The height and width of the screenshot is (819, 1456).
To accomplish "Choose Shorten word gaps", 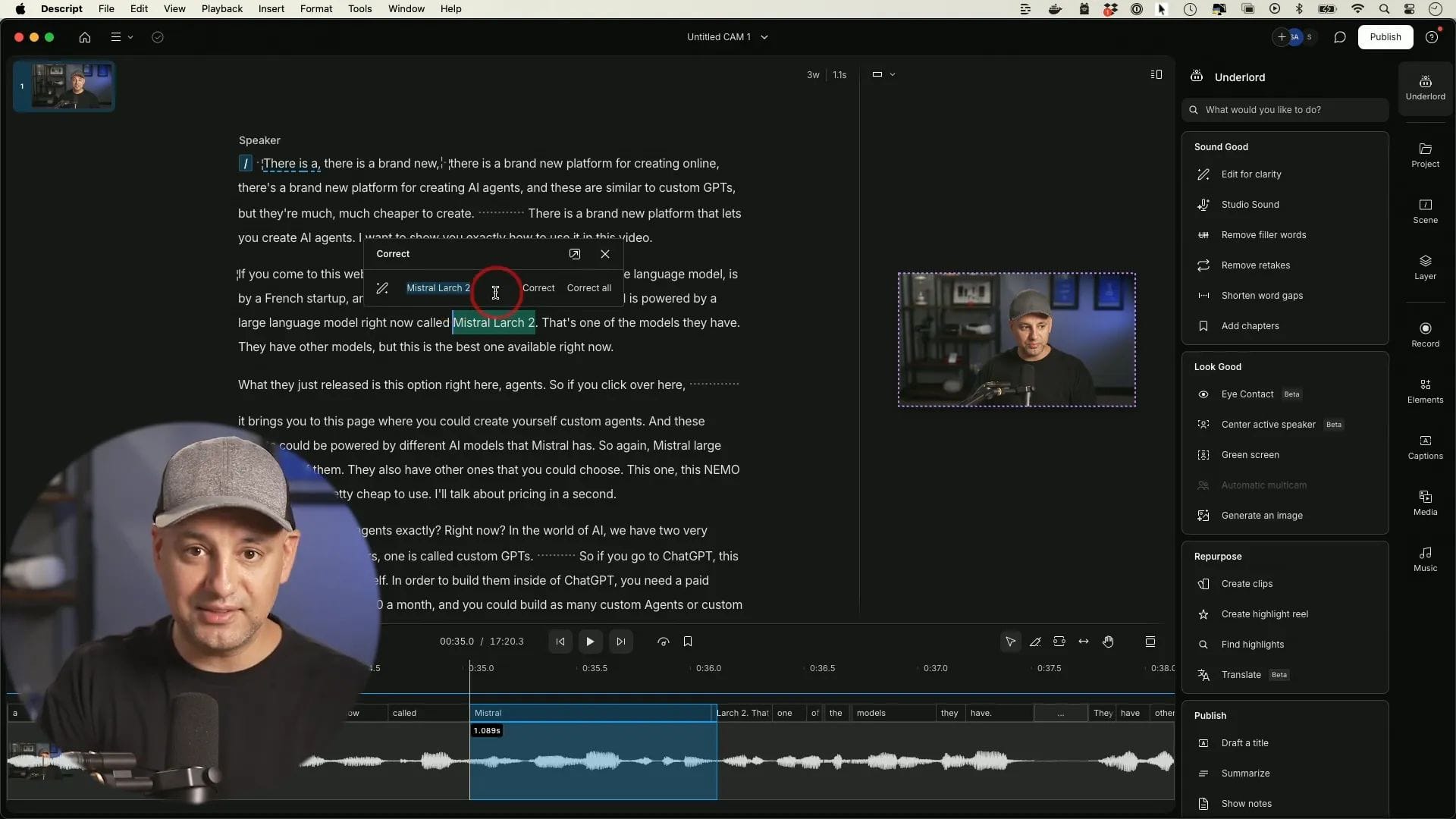I will coord(1262,296).
